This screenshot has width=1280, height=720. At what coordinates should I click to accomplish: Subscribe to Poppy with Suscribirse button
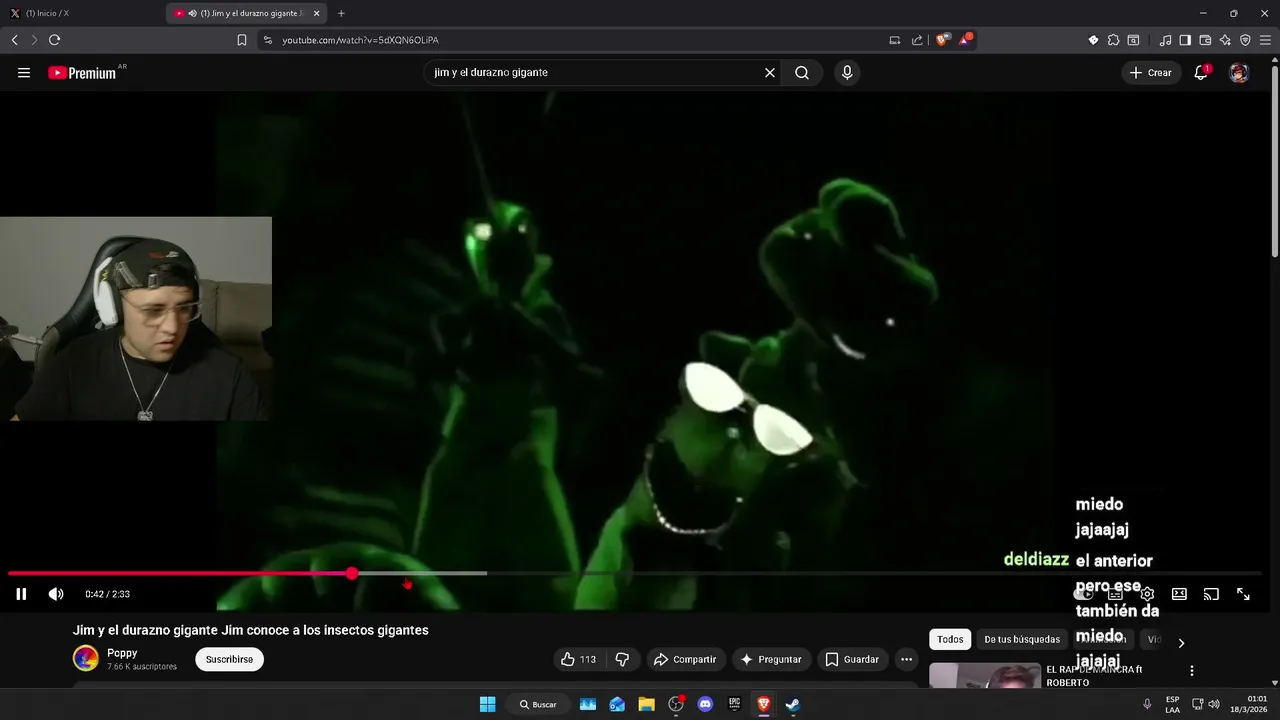tap(229, 659)
